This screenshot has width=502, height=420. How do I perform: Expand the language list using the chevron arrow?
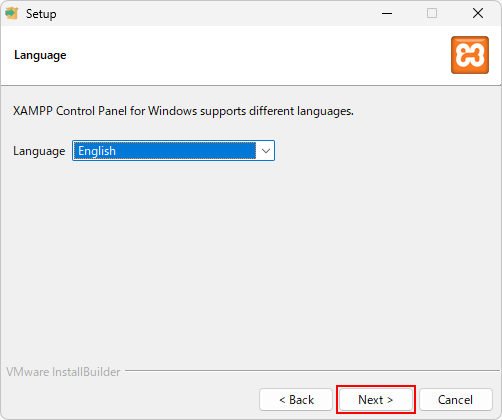[x=266, y=151]
